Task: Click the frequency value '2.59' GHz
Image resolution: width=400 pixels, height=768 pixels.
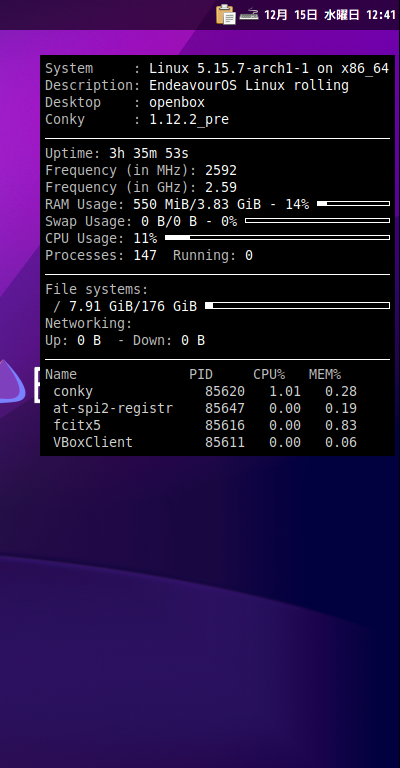Action: 221,187
